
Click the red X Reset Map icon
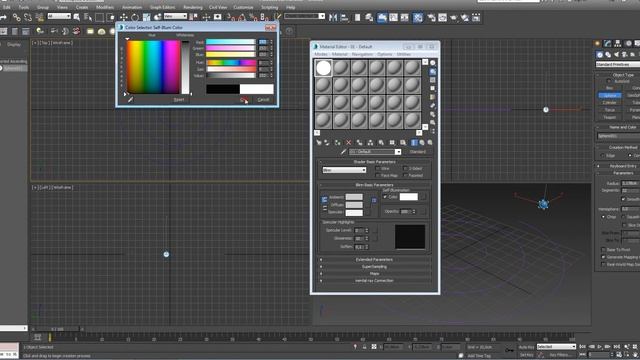pos(349,142)
